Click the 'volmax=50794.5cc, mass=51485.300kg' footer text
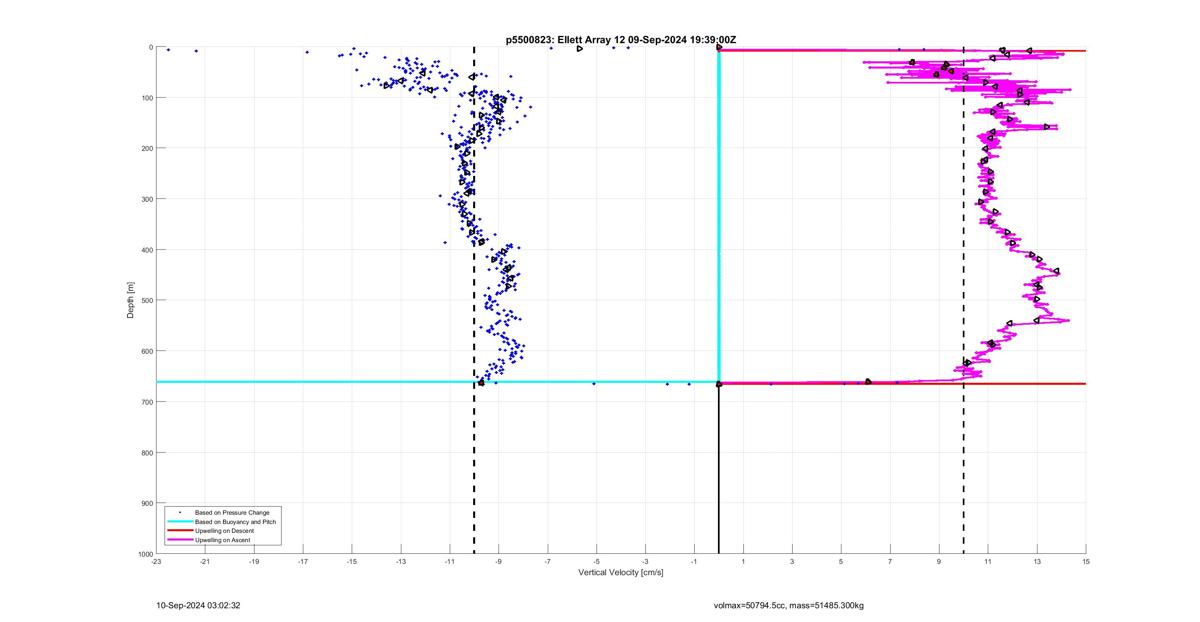 pos(788,606)
